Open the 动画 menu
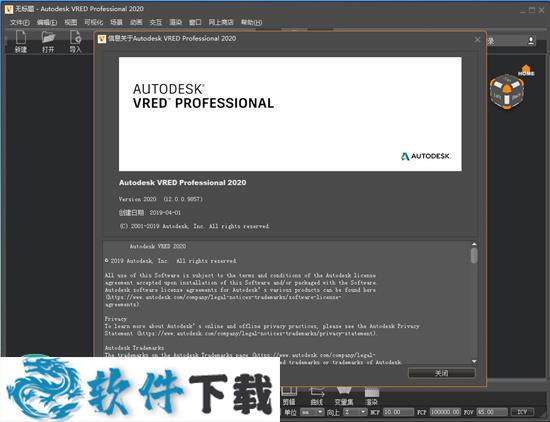The height and width of the screenshot is (422, 550). tap(136, 22)
